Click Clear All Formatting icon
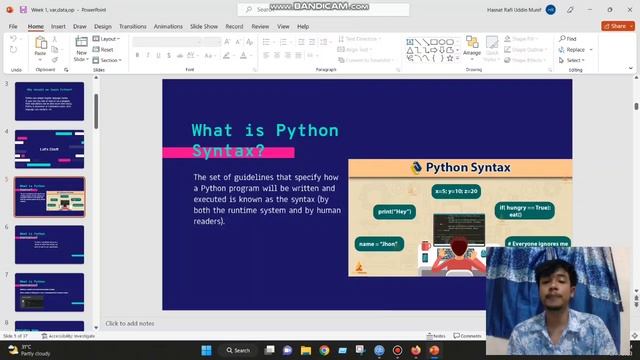Screen dimensions: 640x360 pyautogui.click(x=249, y=42)
